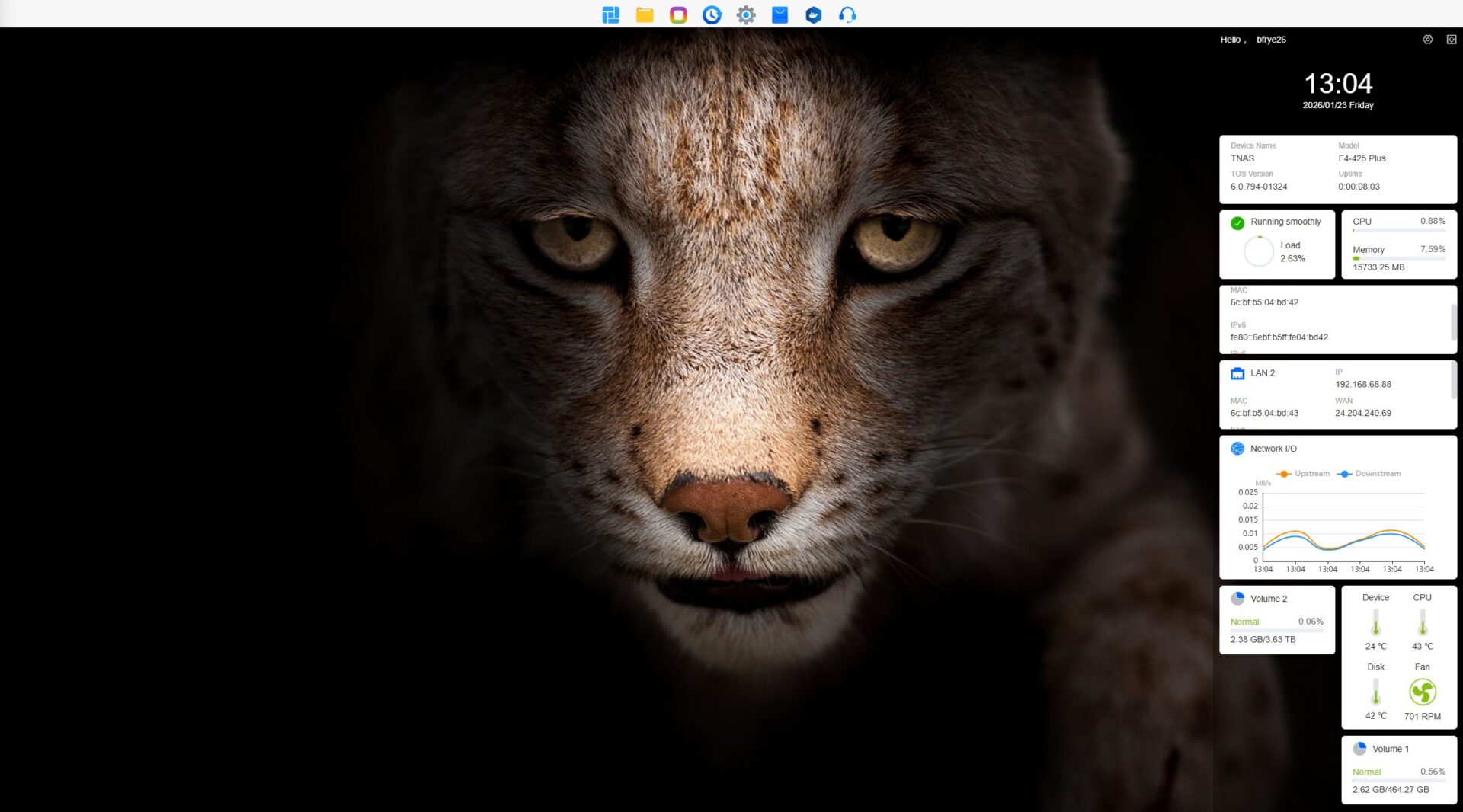Click the Running smoothly status text
Viewport: 1463px width, 812px height.
(x=1285, y=222)
